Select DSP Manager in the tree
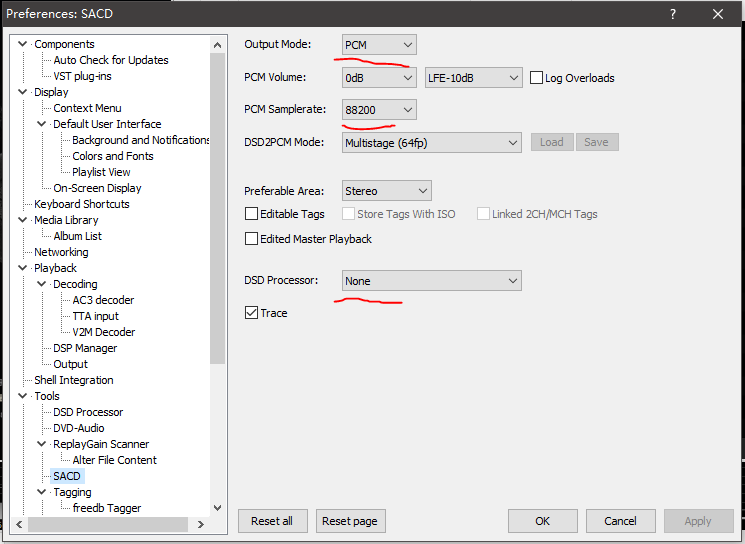Image resolution: width=745 pixels, height=544 pixels. coord(85,348)
